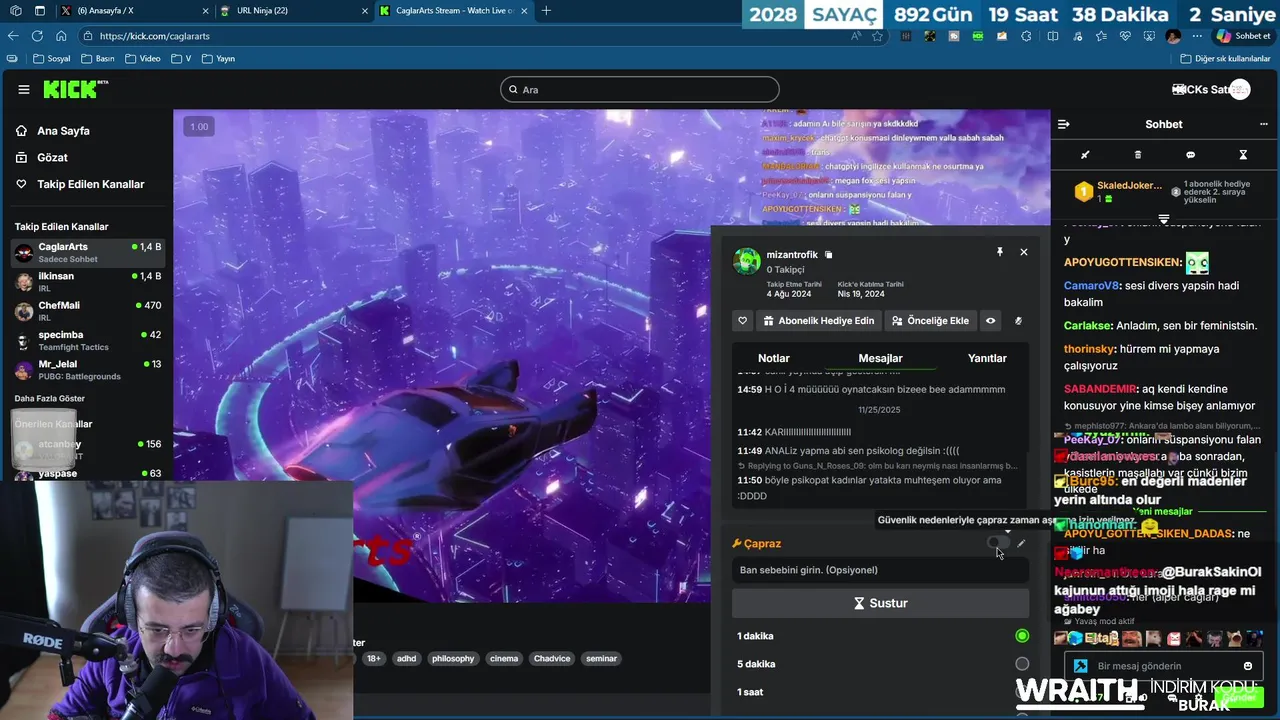Image resolution: width=1280 pixels, height=720 pixels.
Task: Open the Video bookmarks folder
Action: (x=142, y=58)
